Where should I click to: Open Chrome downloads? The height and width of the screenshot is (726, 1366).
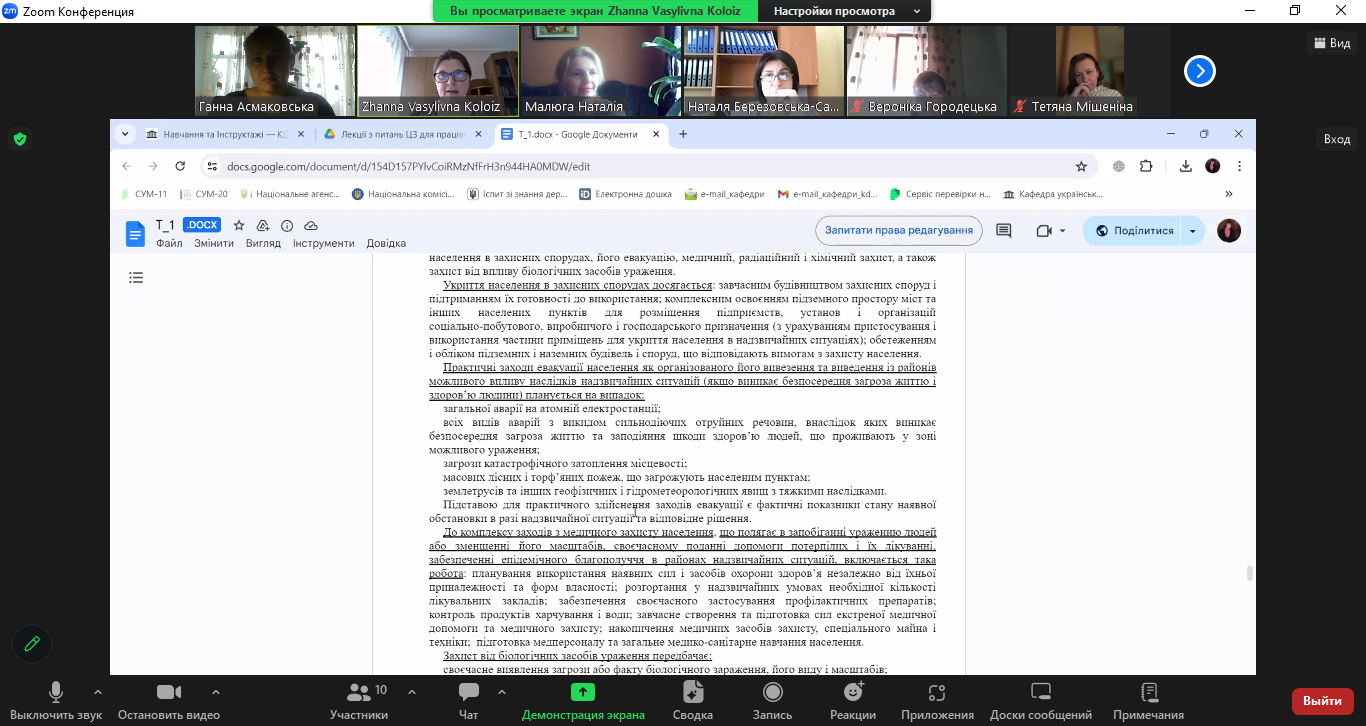(x=1186, y=166)
